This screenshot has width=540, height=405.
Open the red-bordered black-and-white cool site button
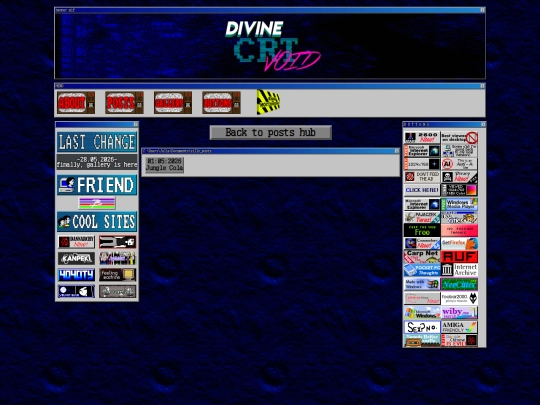117,242
